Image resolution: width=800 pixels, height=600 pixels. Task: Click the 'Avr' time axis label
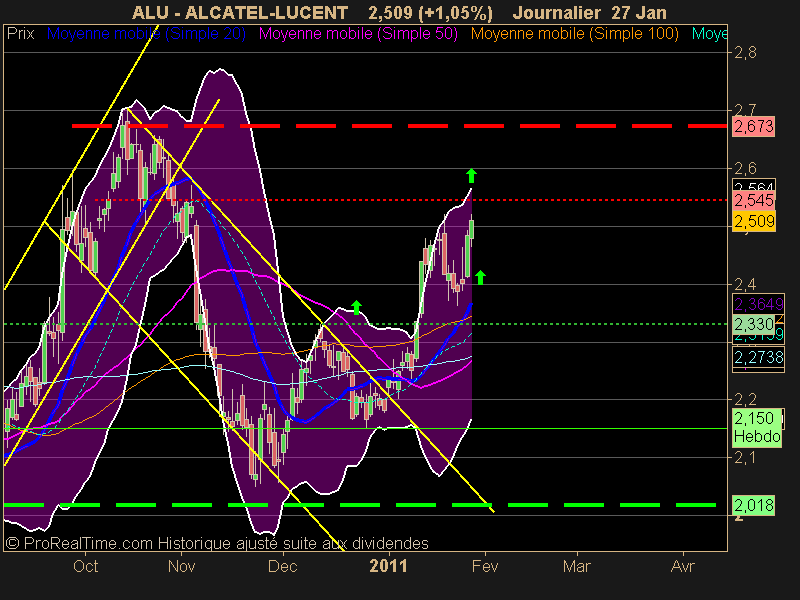coord(683,566)
